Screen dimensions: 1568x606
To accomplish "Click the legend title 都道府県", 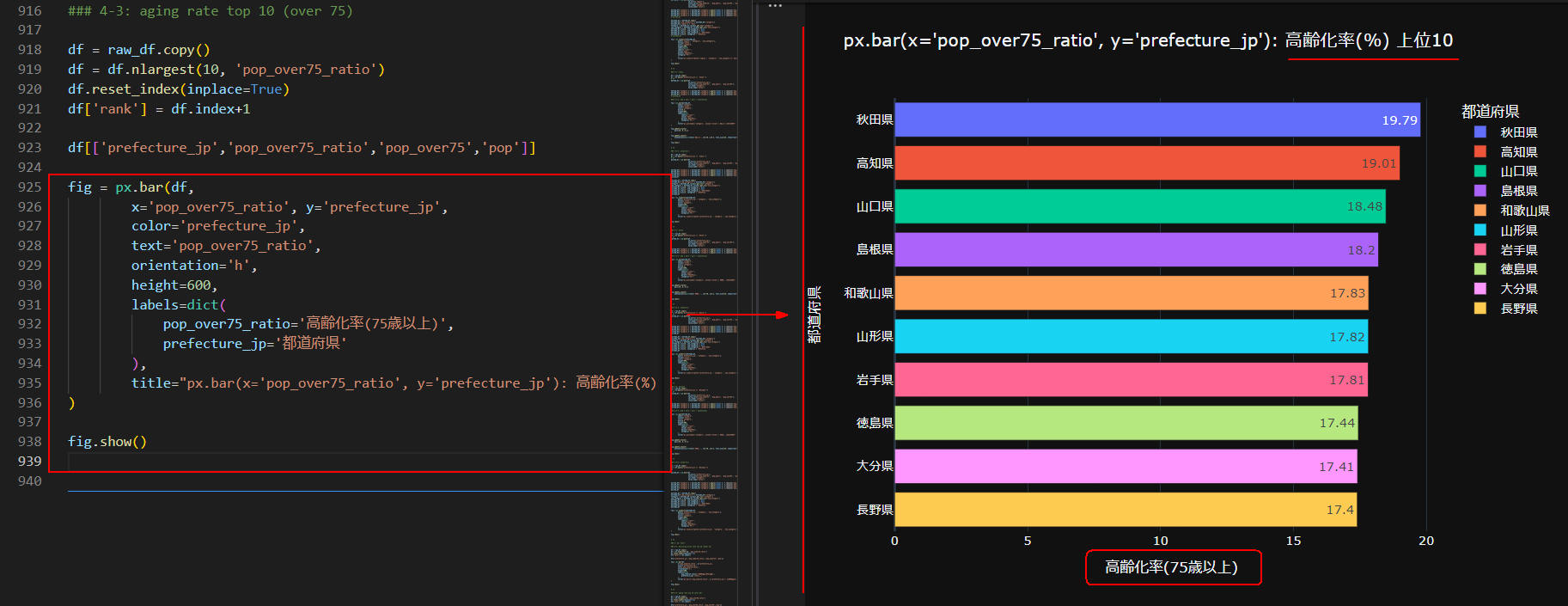I will [x=1490, y=112].
